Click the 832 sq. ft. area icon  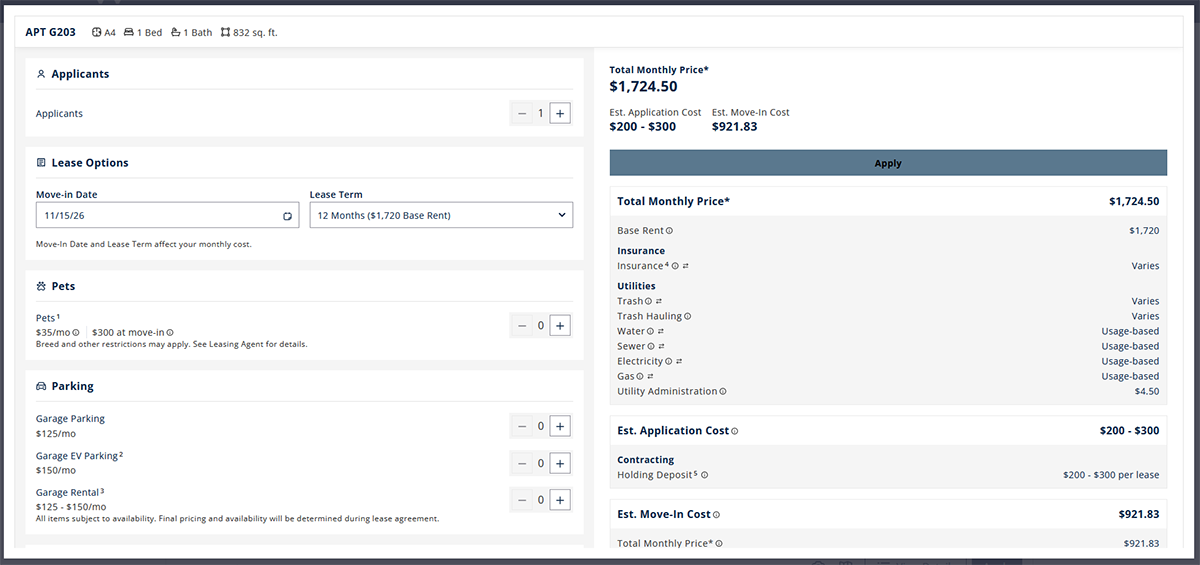pyautogui.click(x=225, y=32)
